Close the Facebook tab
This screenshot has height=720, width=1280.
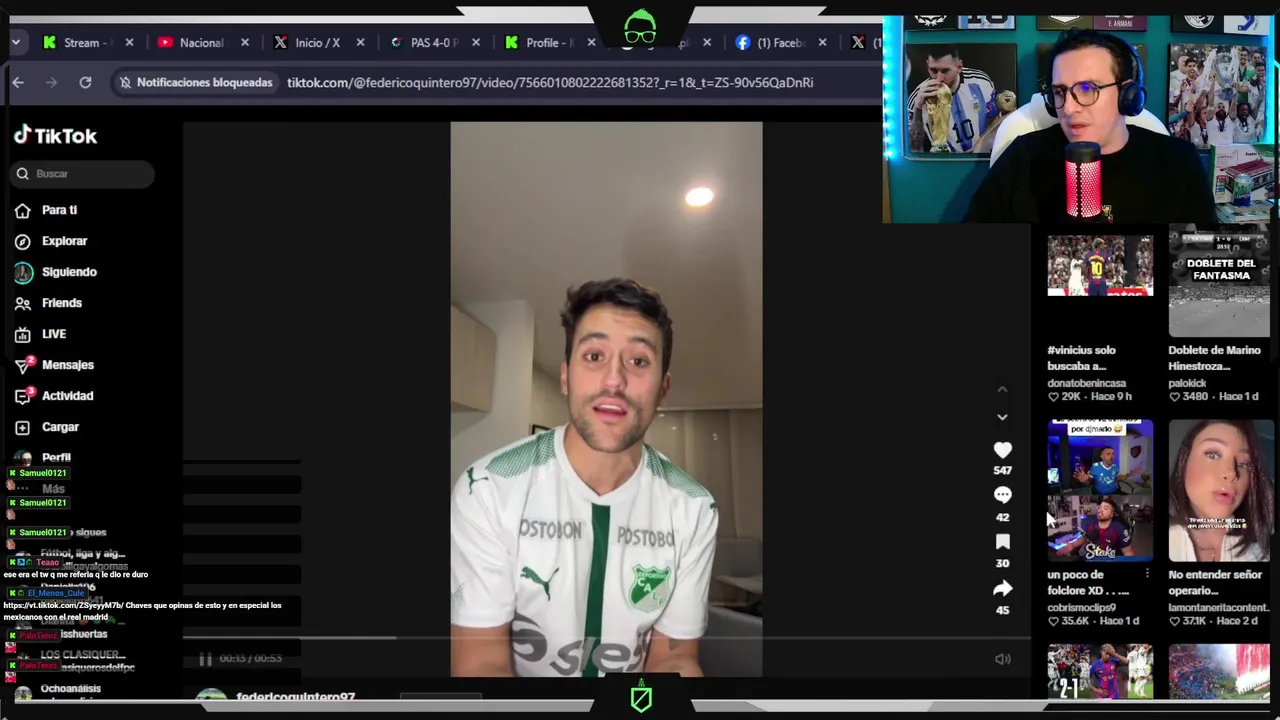pyautogui.click(x=823, y=43)
